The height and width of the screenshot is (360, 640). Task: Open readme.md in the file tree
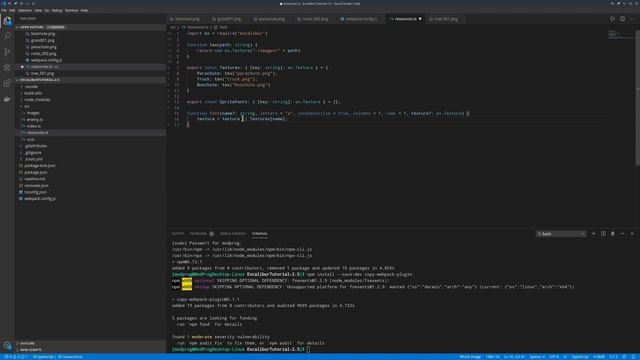pyautogui.click(x=34, y=179)
